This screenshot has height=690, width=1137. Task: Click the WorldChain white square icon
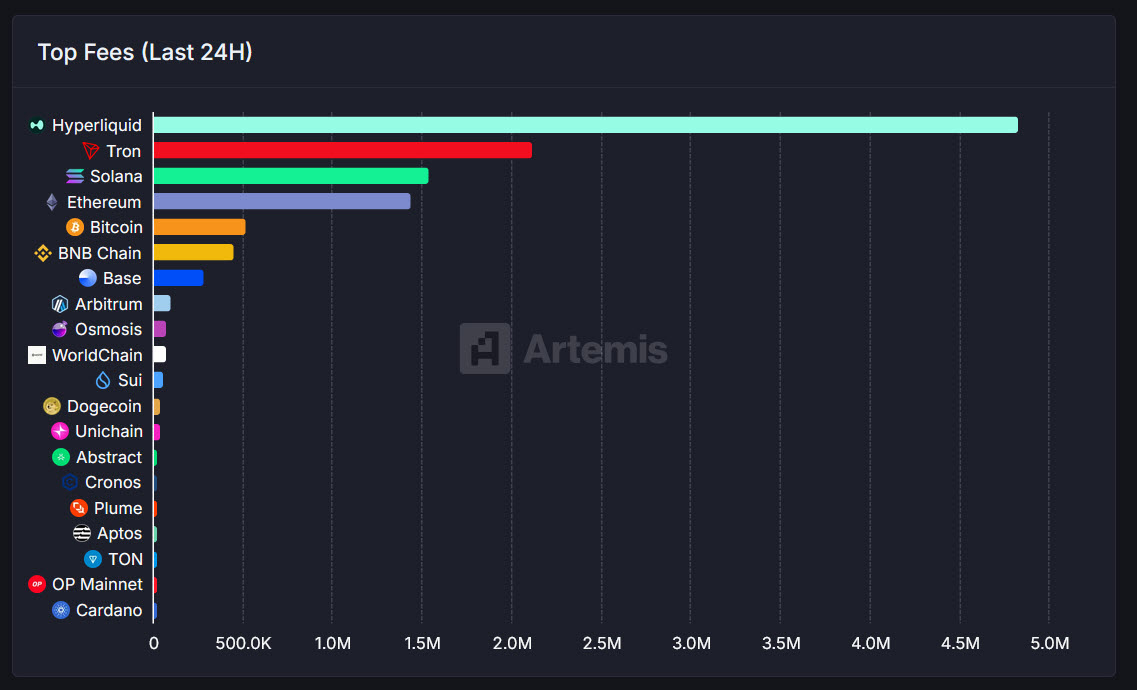tap(37, 355)
